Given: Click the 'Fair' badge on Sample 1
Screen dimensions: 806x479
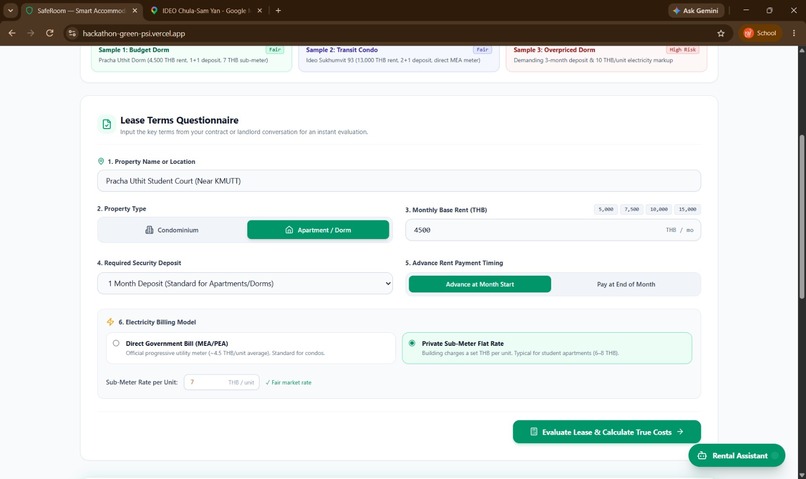Looking at the screenshot, I should [x=275, y=50].
